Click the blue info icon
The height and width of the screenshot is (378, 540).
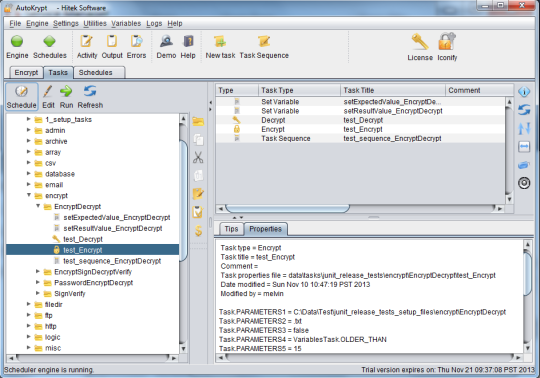coord(524,92)
